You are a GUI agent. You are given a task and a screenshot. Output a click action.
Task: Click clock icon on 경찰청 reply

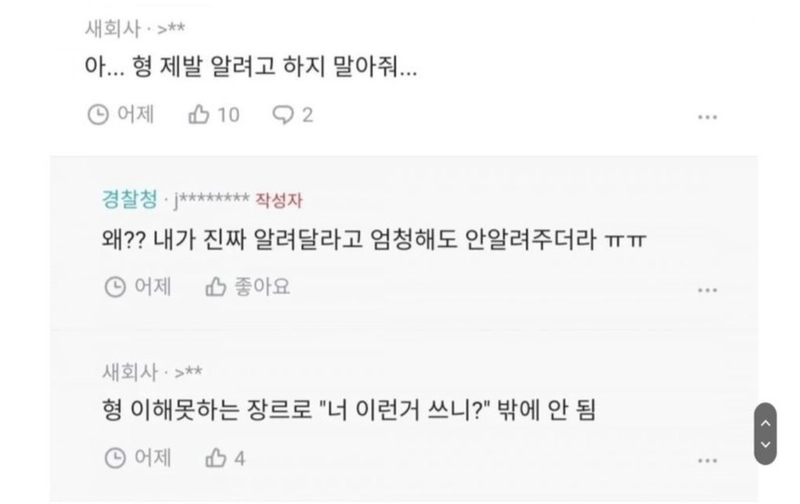click(115, 287)
